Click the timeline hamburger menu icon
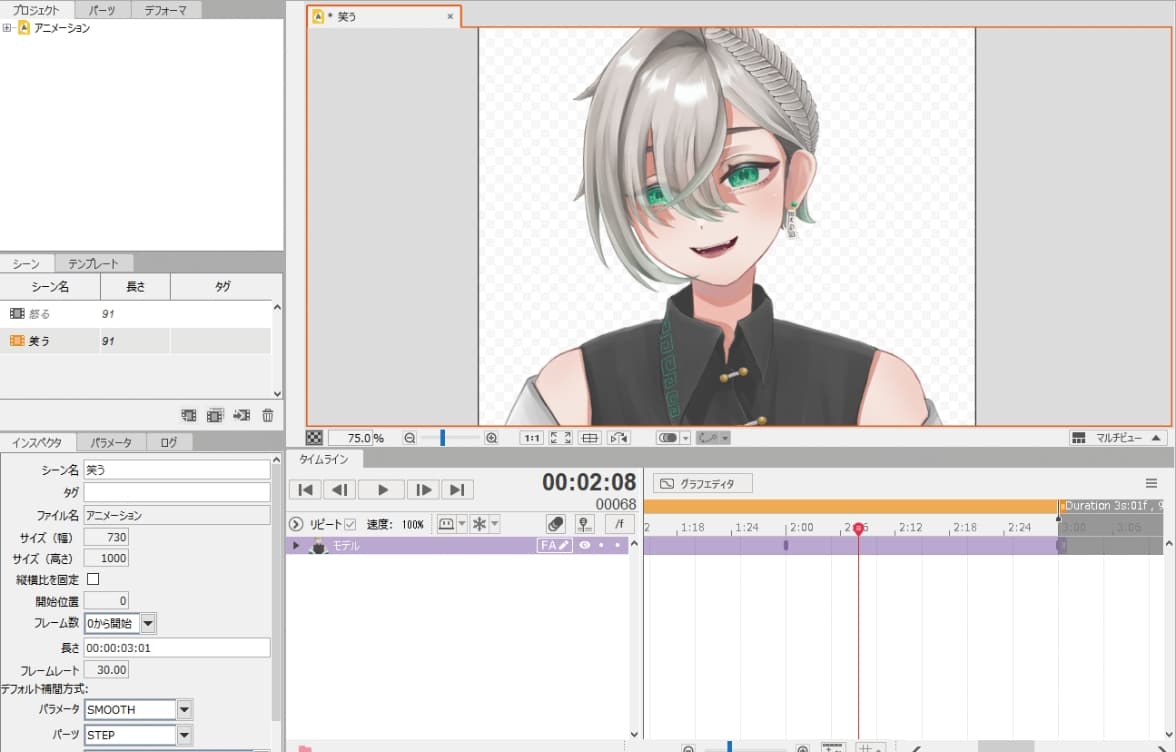 point(1151,483)
